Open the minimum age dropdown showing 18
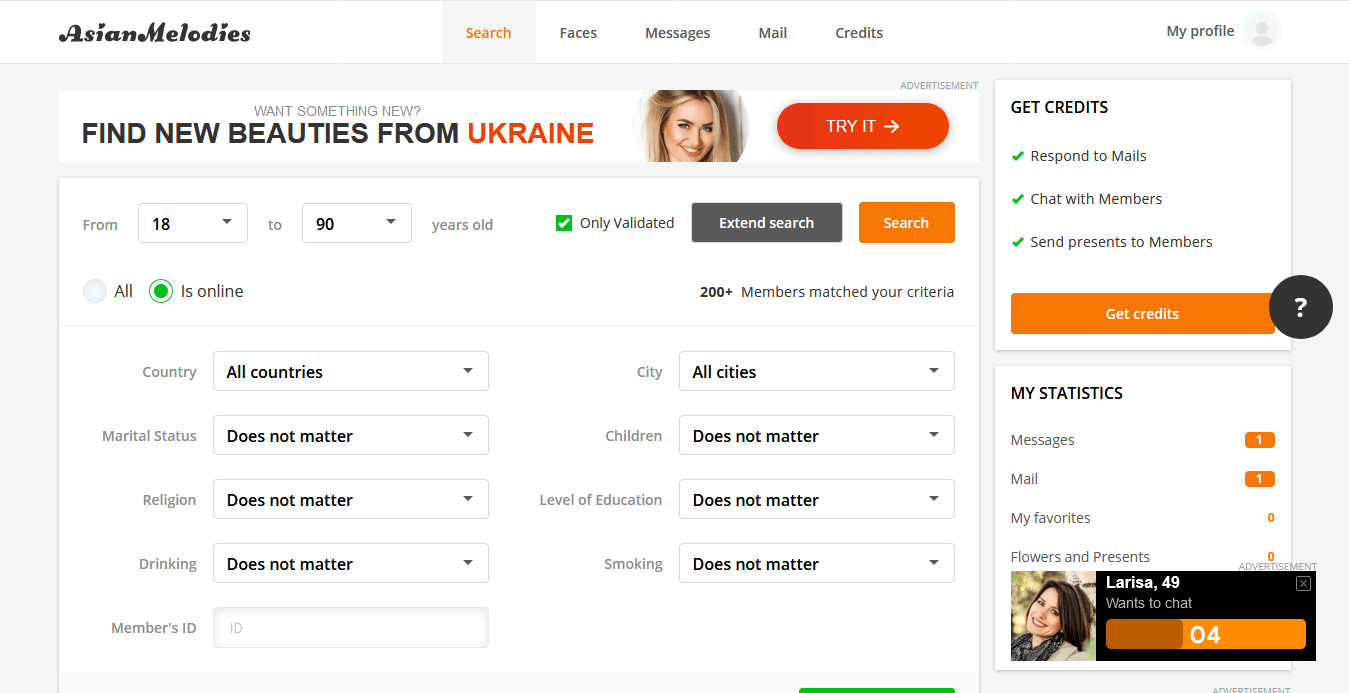The height and width of the screenshot is (693, 1349). click(x=193, y=223)
